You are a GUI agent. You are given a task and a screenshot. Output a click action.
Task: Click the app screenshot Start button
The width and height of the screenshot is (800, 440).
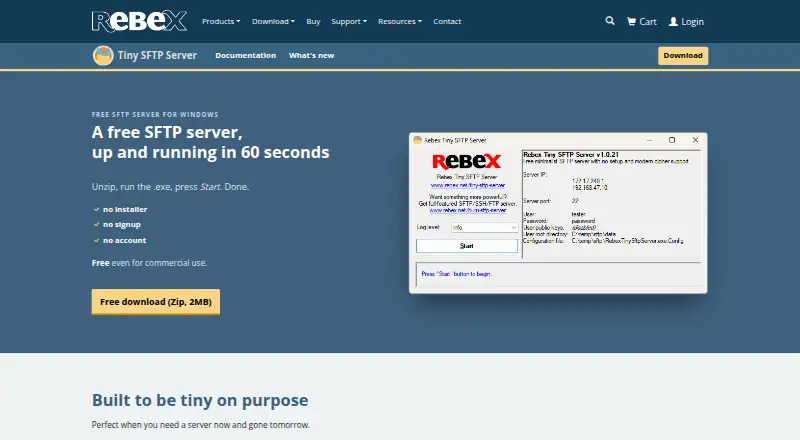coord(467,246)
